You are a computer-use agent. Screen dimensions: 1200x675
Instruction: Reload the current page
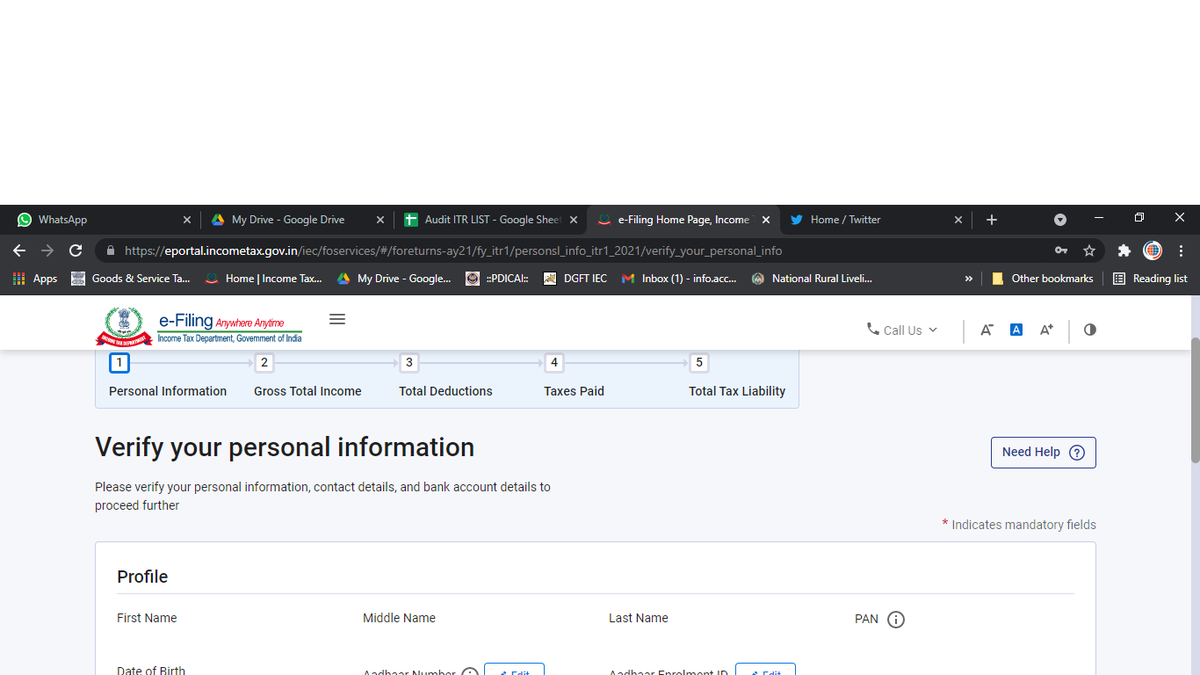(75, 250)
